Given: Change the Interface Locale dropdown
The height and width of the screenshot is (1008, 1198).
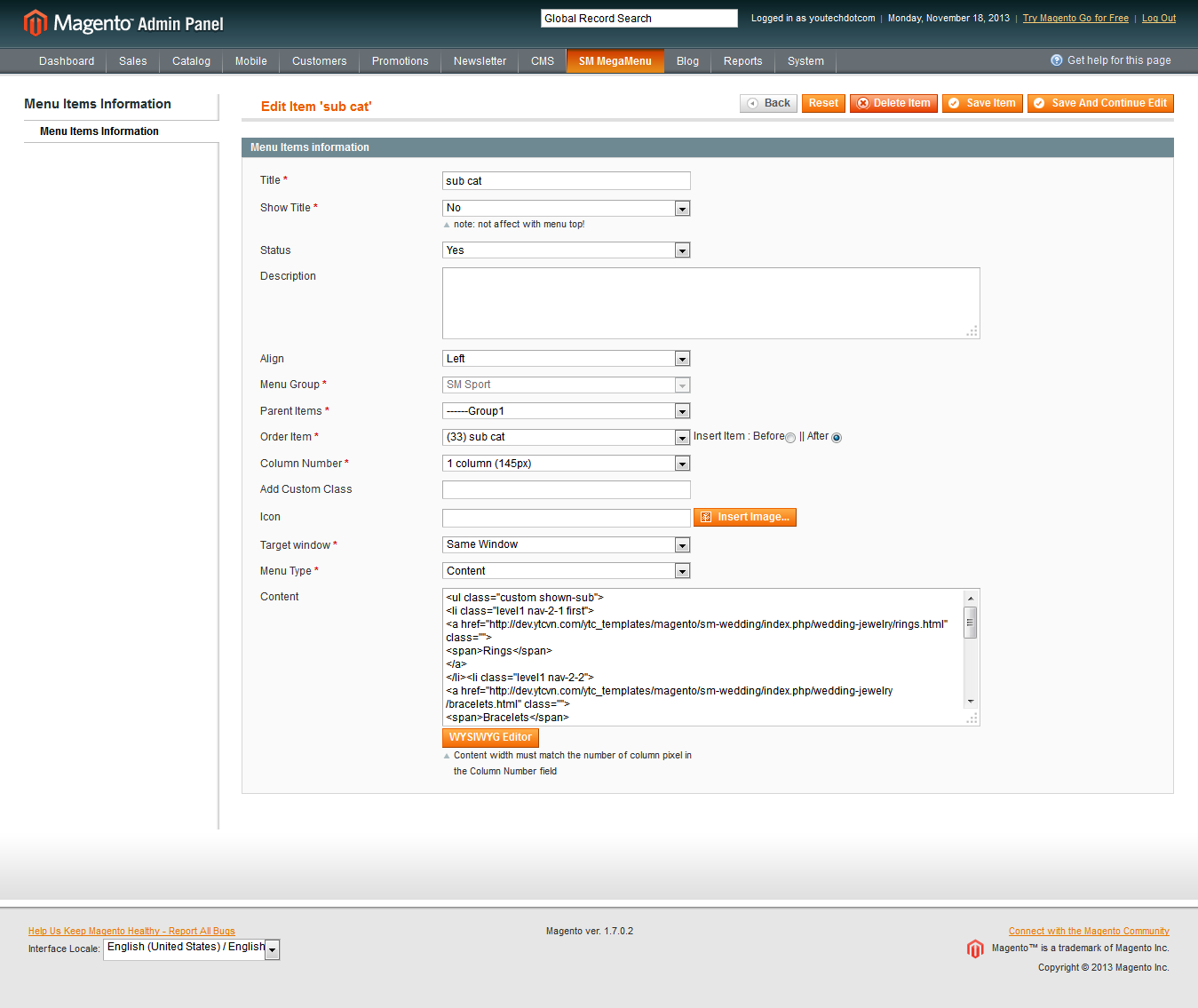Looking at the screenshot, I should [x=192, y=949].
